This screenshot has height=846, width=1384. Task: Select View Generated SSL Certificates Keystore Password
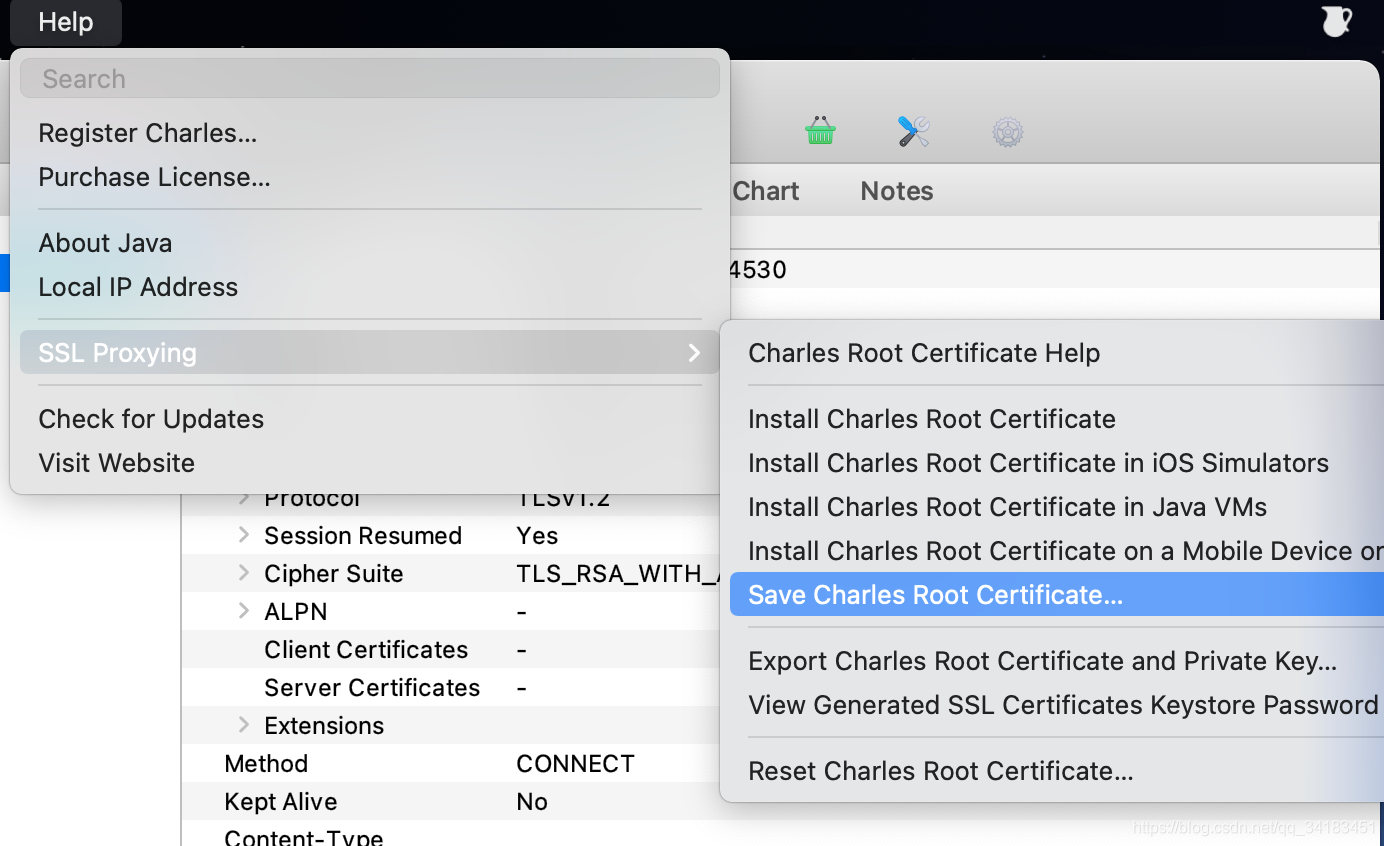click(1057, 705)
